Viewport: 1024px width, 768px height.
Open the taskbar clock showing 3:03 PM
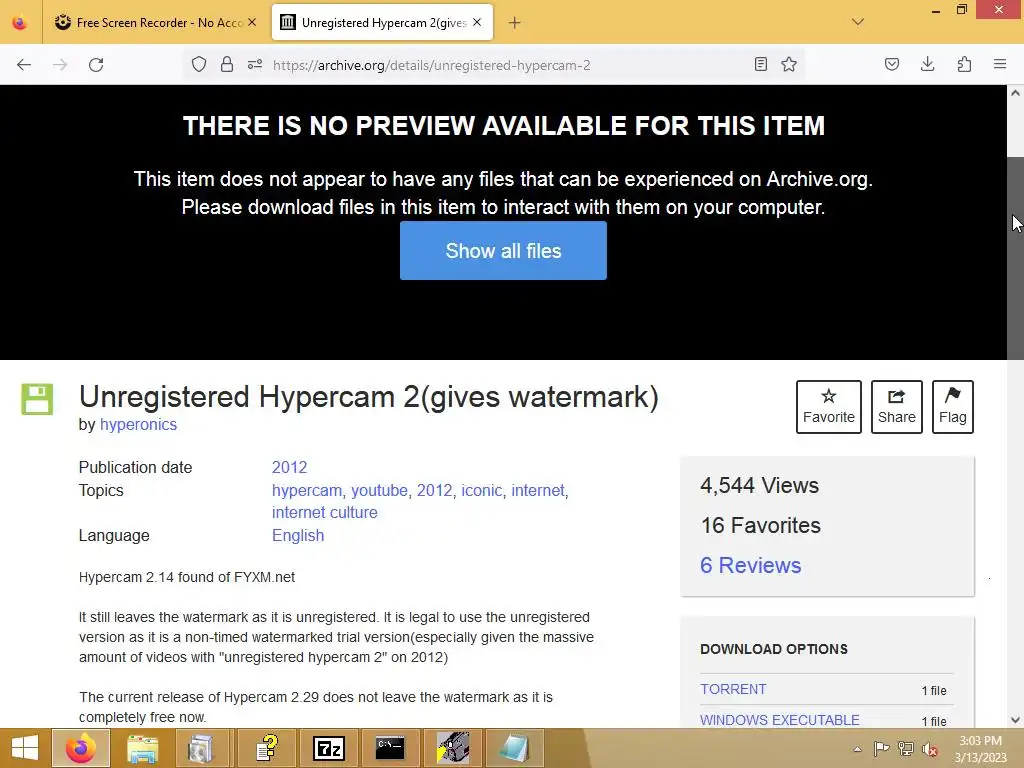pyautogui.click(x=980, y=749)
